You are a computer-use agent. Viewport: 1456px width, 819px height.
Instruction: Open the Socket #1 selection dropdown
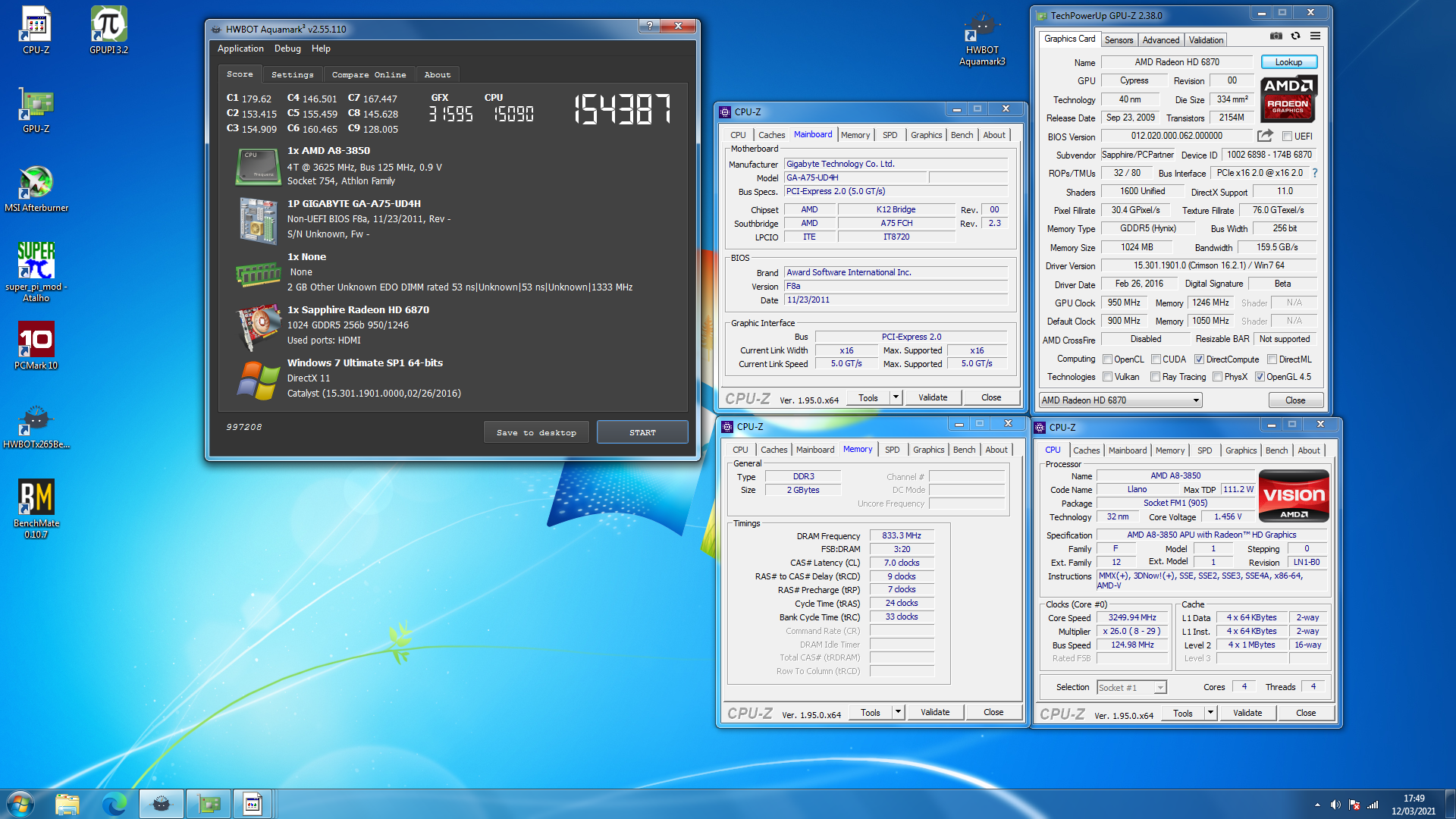(x=1131, y=688)
